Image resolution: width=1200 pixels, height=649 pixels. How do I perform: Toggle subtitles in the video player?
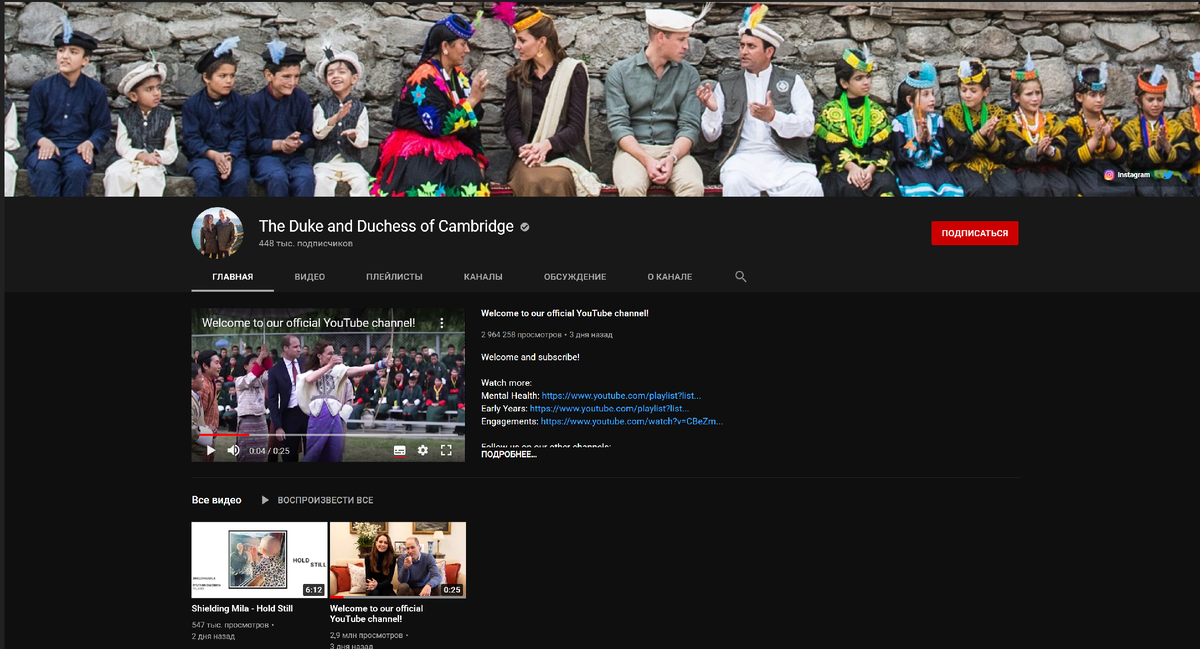tap(400, 450)
